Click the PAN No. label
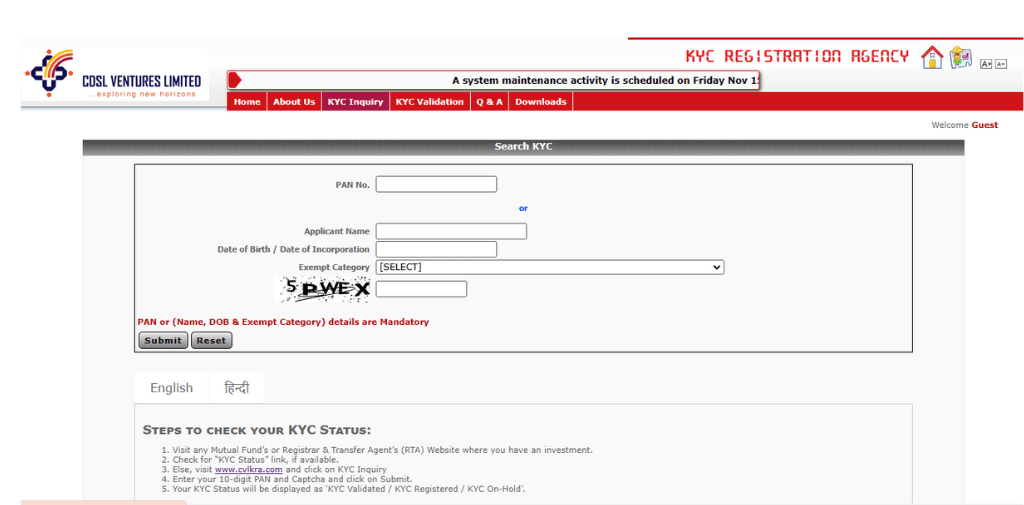The height and width of the screenshot is (505, 1024). point(353,185)
